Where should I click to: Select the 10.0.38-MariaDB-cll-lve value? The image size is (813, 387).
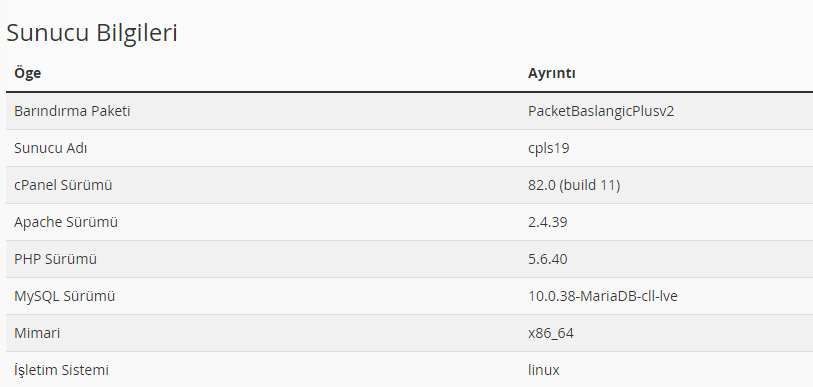coord(602,296)
